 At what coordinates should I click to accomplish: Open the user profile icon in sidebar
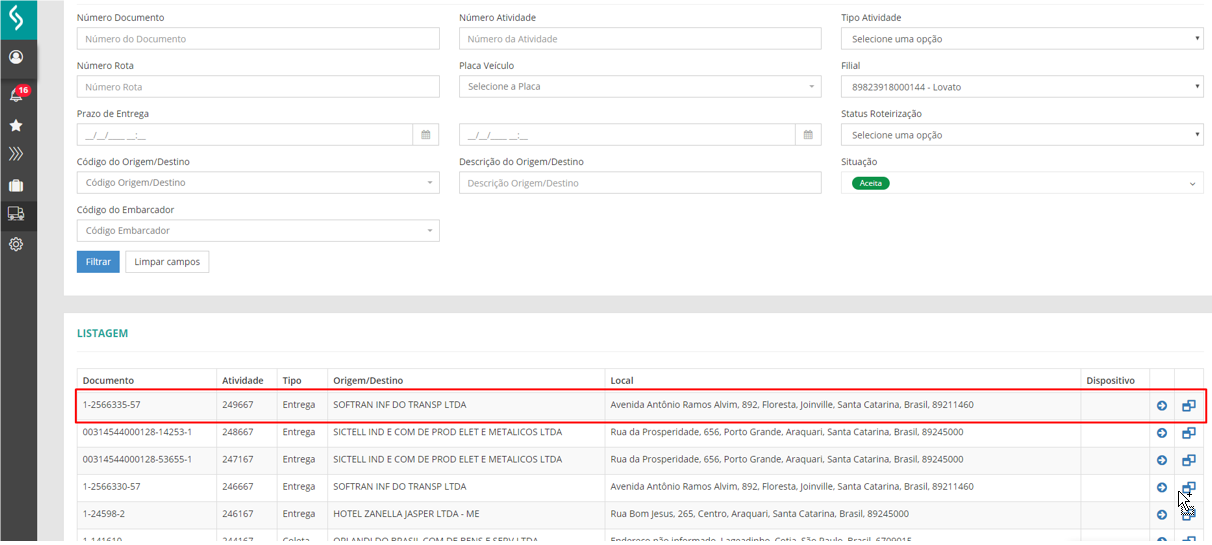click(16, 57)
